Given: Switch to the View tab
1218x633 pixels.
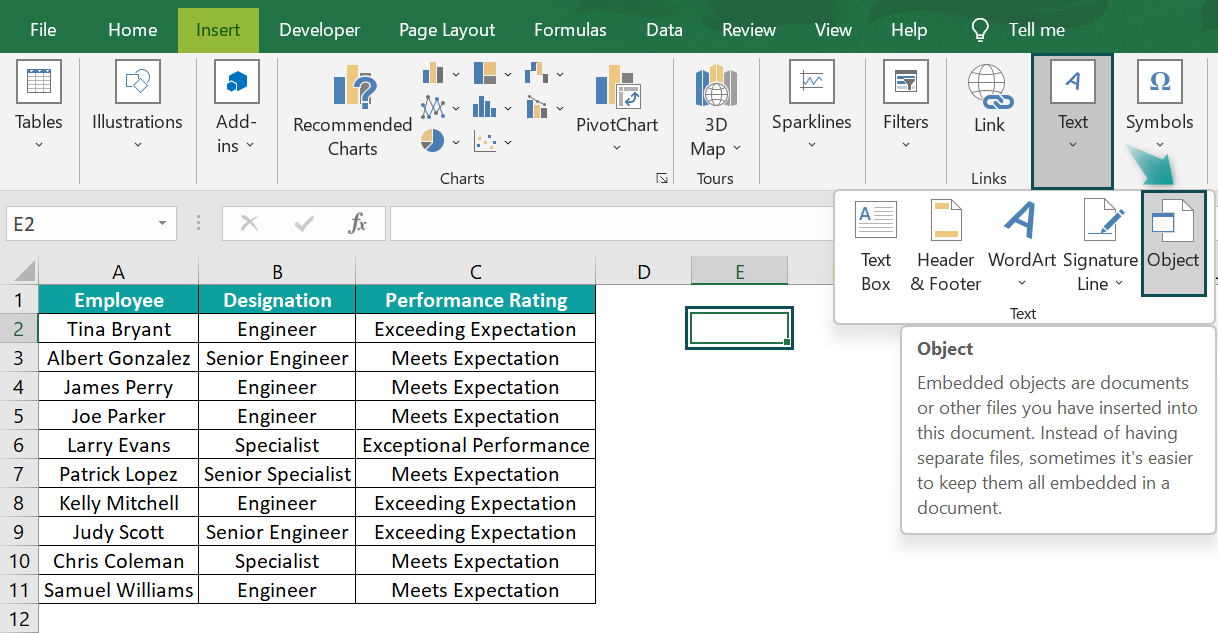Looking at the screenshot, I should point(833,29).
